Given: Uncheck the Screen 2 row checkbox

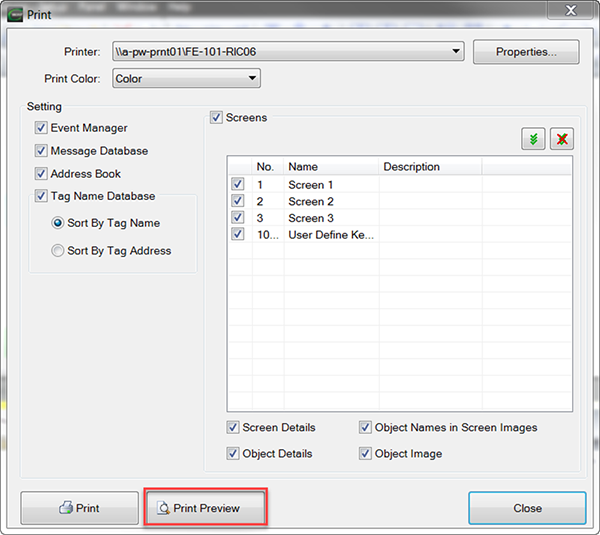Looking at the screenshot, I should coord(237,201).
